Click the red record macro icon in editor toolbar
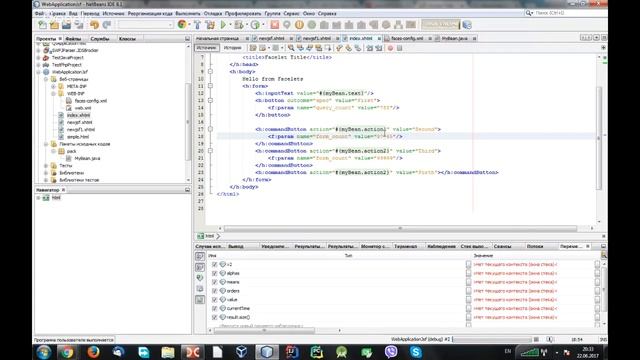Viewport: 640px width, 360px height. point(390,48)
